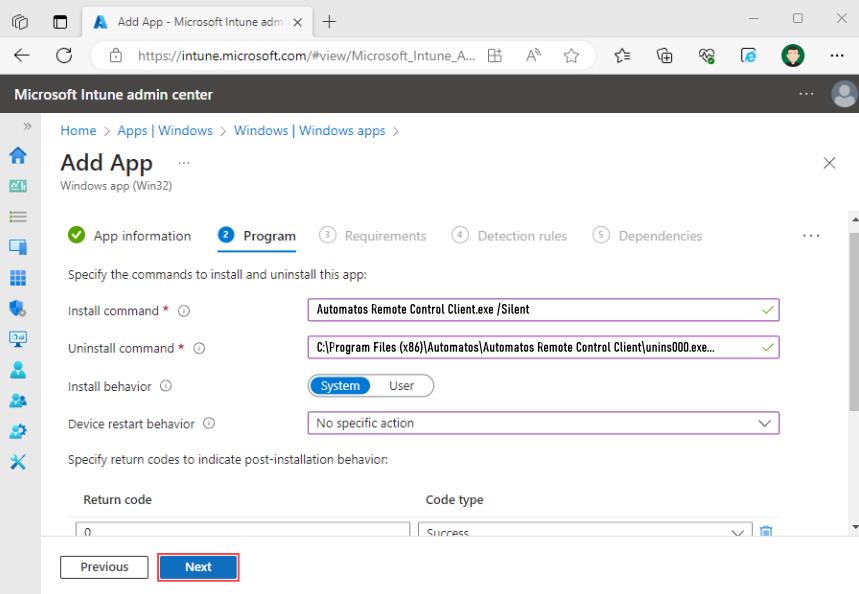Click the browser Back arrow
859x594 pixels.
[x=22, y=55]
